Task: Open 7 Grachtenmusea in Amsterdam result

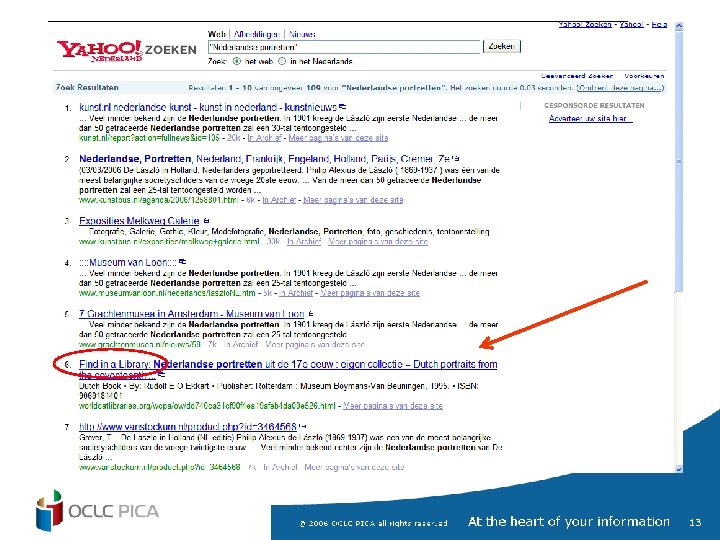Action: (191, 314)
